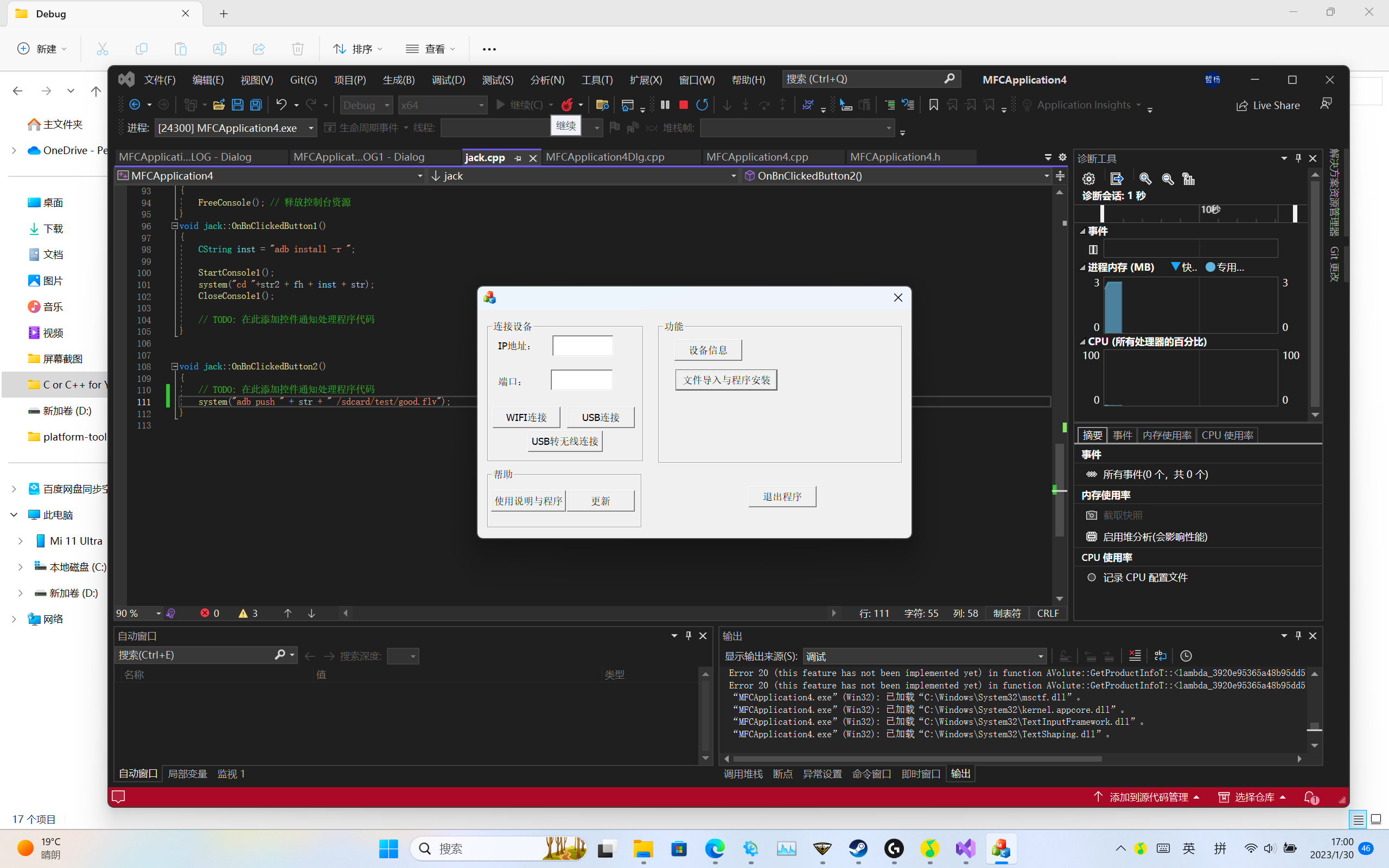Image resolution: width=1389 pixels, height=868 pixels.
Task: Switch to MFCApplication4Dlg.cpp tab
Action: point(605,157)
